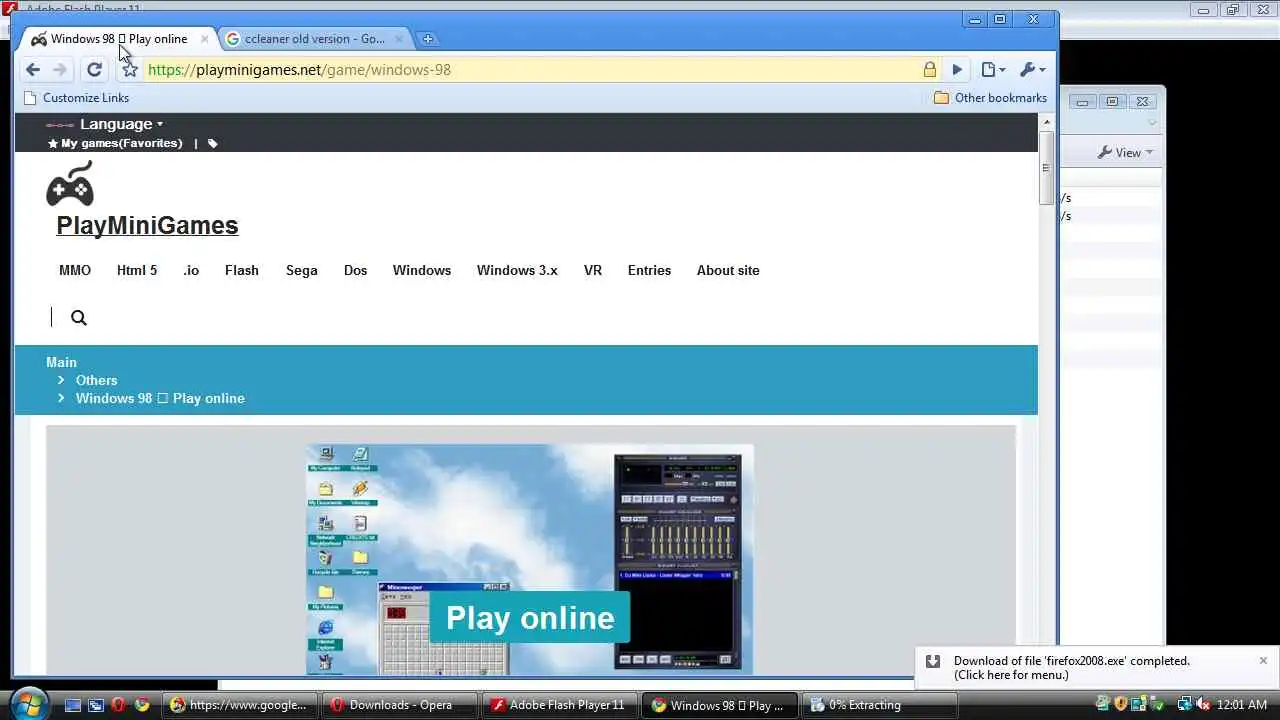Click the magnifier search icon
The height and width of the screenshot is (720, 1280).
79,318
